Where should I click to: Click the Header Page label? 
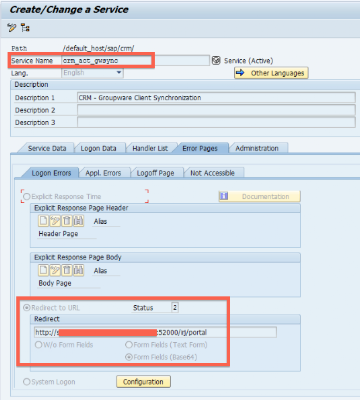58,234
